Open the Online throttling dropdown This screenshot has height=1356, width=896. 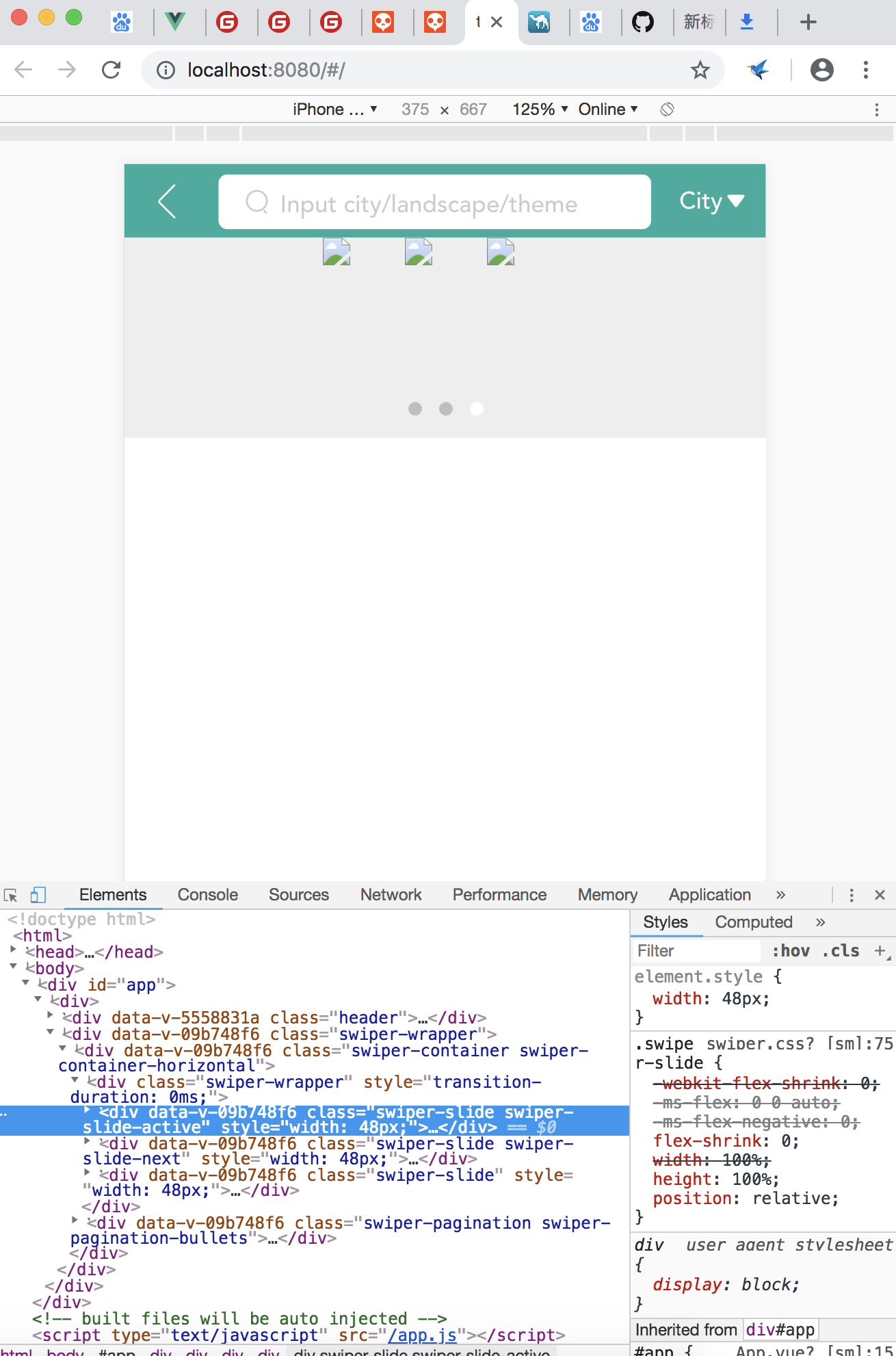click(608, 109)
